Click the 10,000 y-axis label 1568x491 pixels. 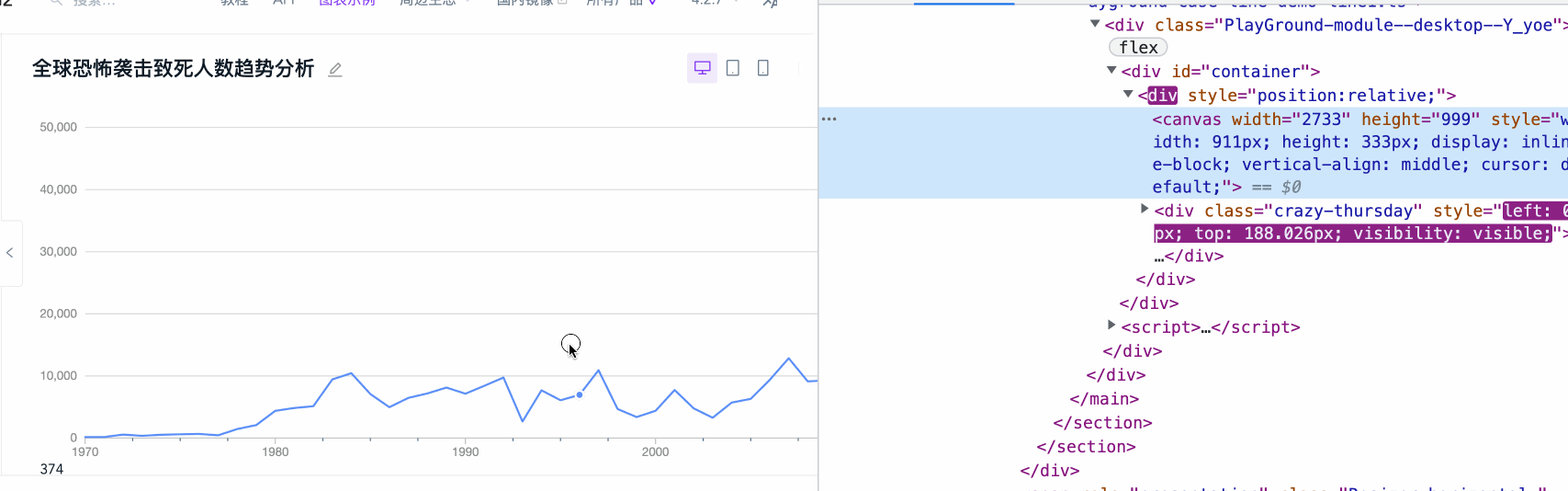click(58, 375)
